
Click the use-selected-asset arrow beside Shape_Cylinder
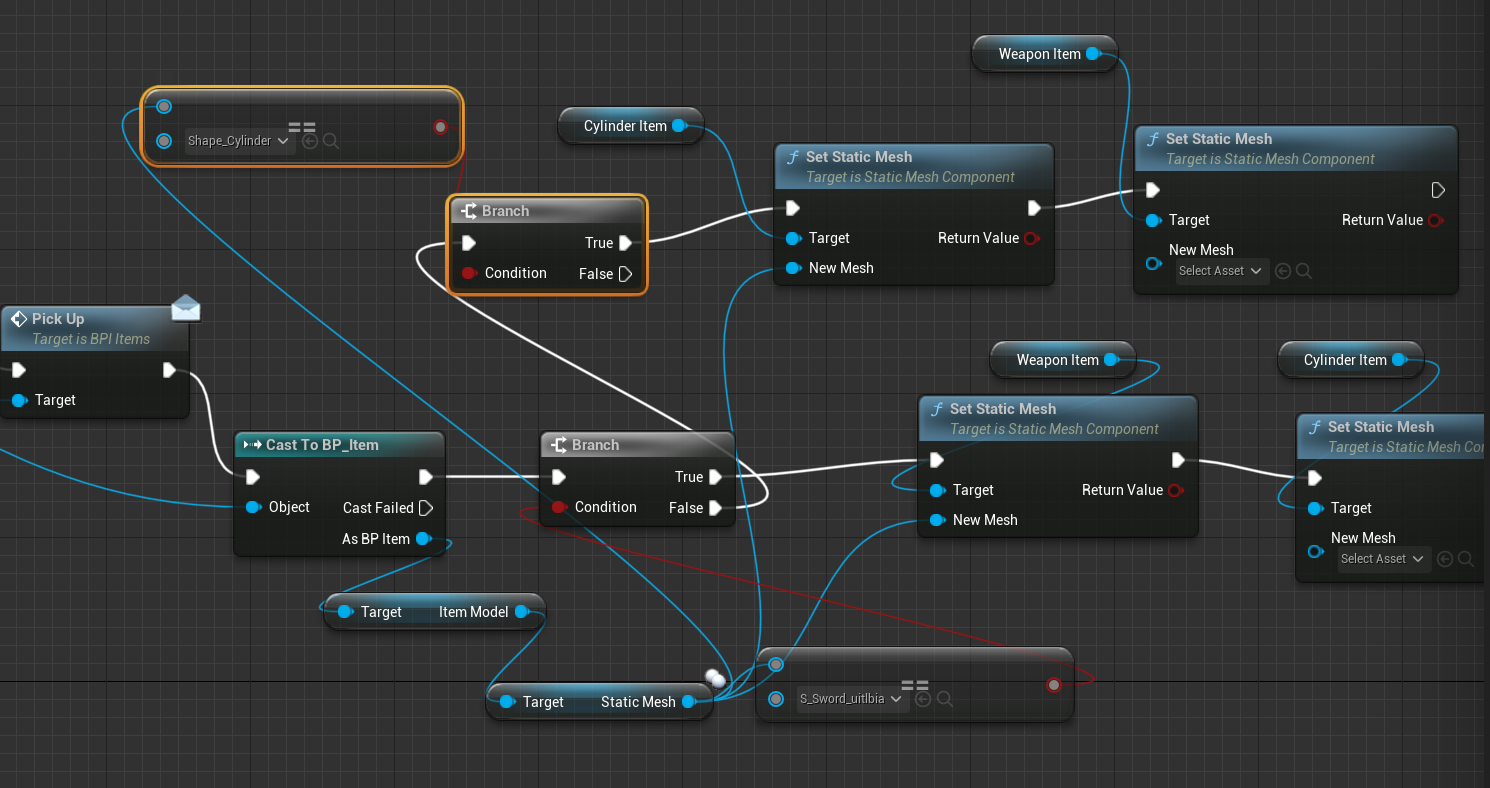(x=310, y=142)
